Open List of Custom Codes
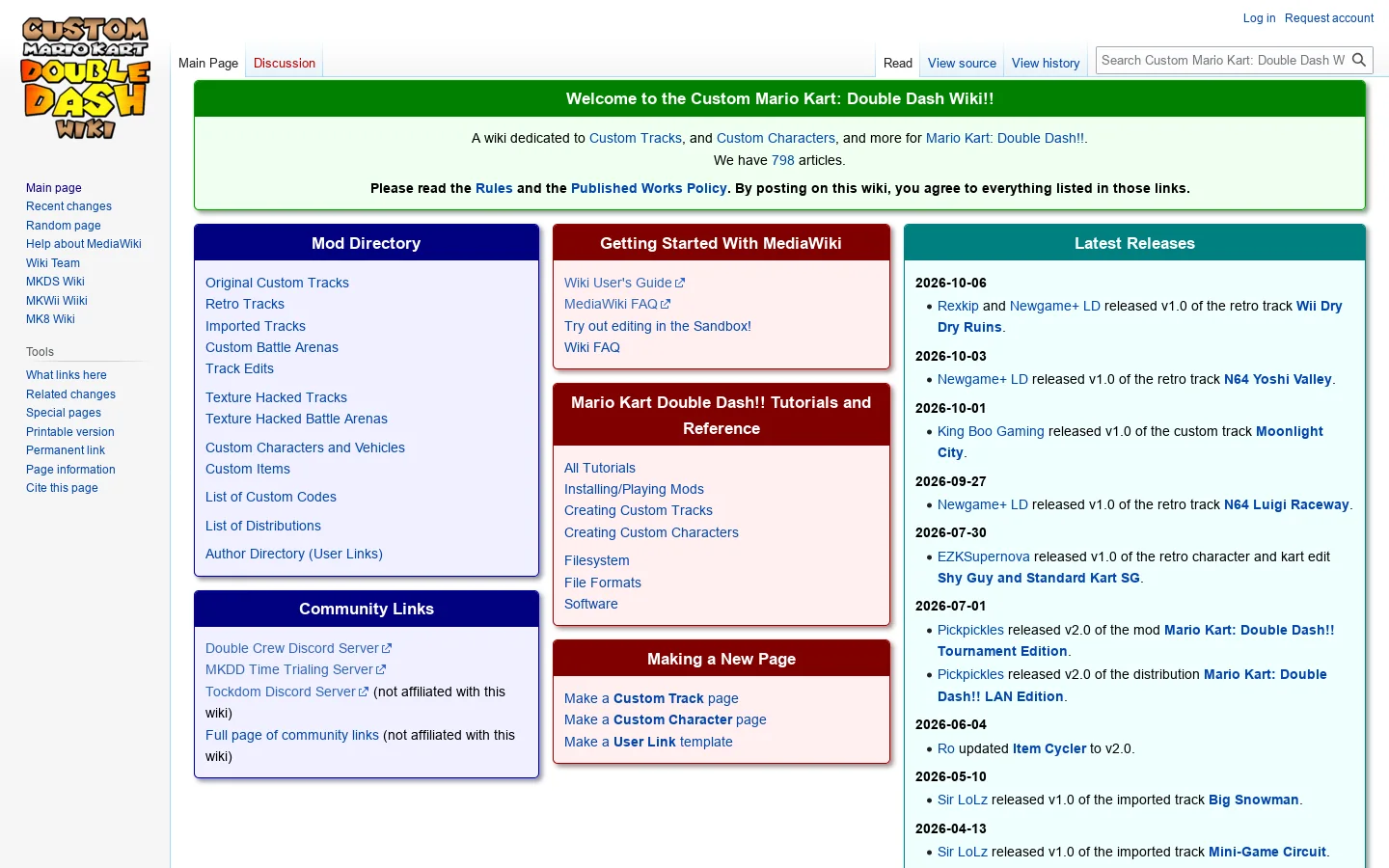This screenshot has height=868, width=1389. coord(271,497)
